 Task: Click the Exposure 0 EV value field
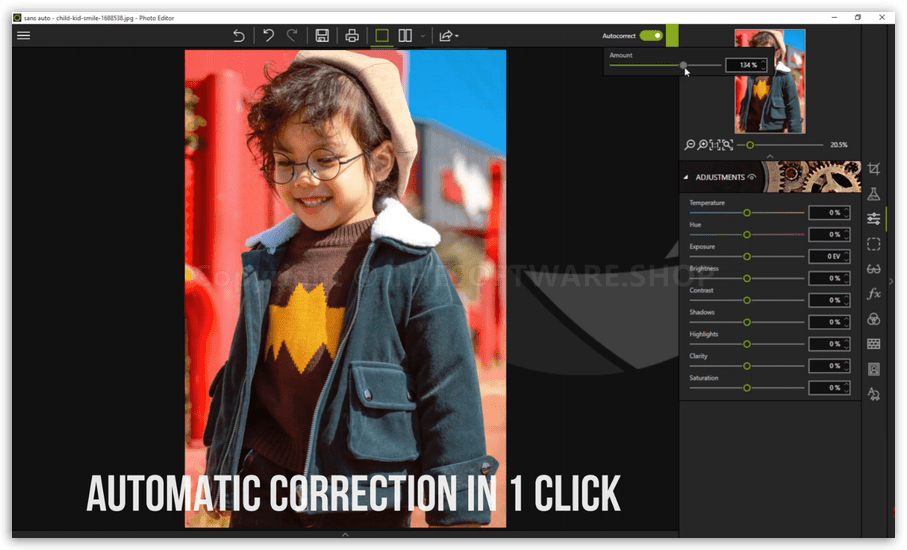coord(829,256)
